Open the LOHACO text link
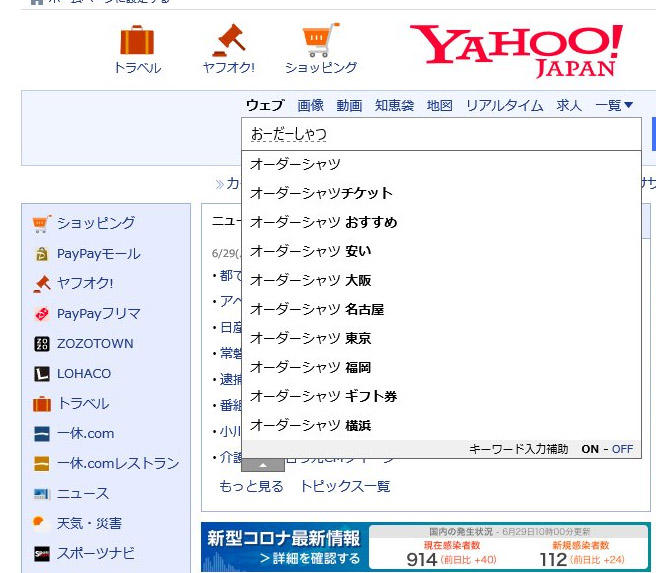The height and width of the screenshot is (573, 656). coord(84,373)
